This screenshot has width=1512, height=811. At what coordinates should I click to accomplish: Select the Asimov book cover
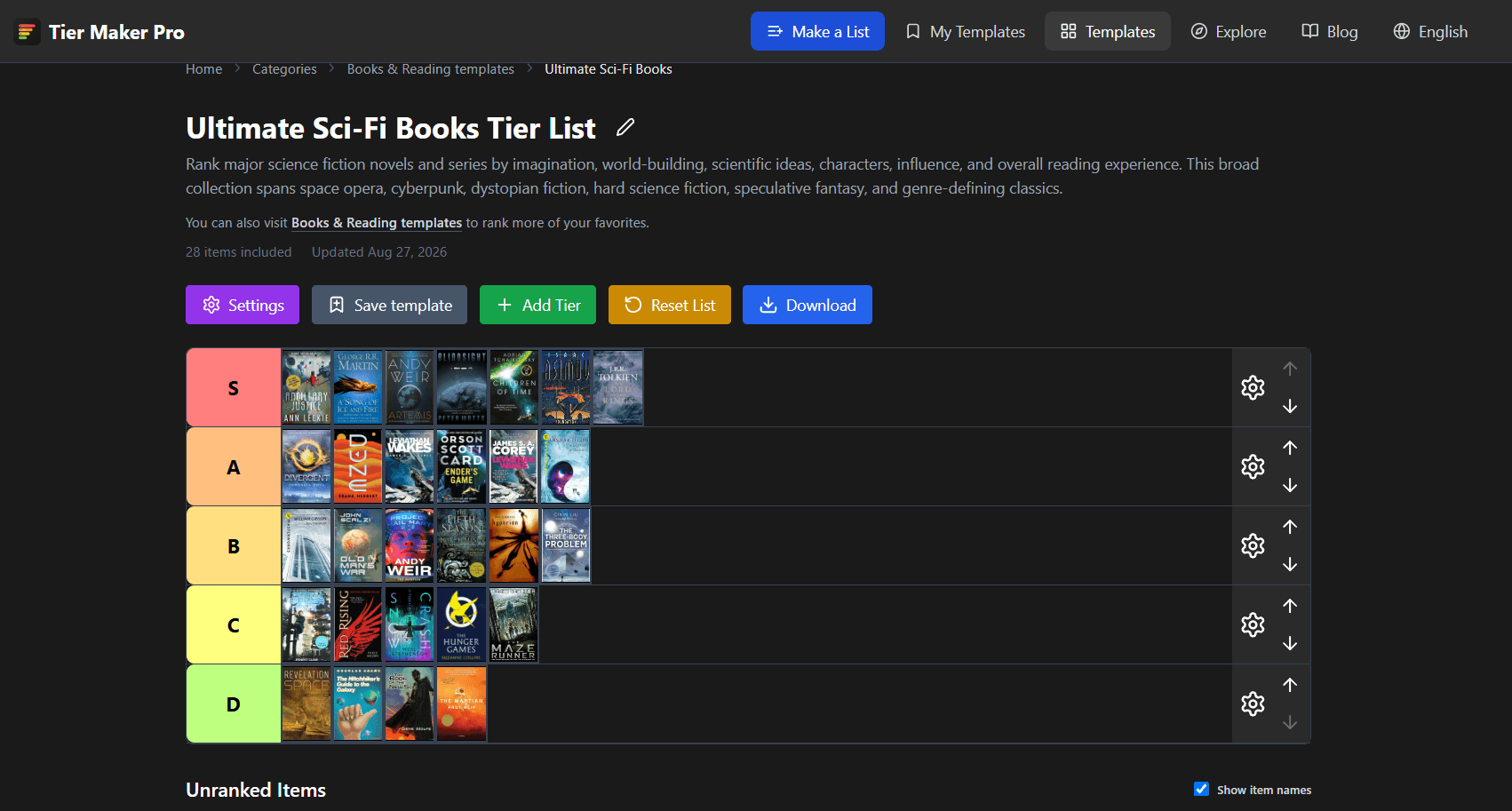click(x=566, y=387)
